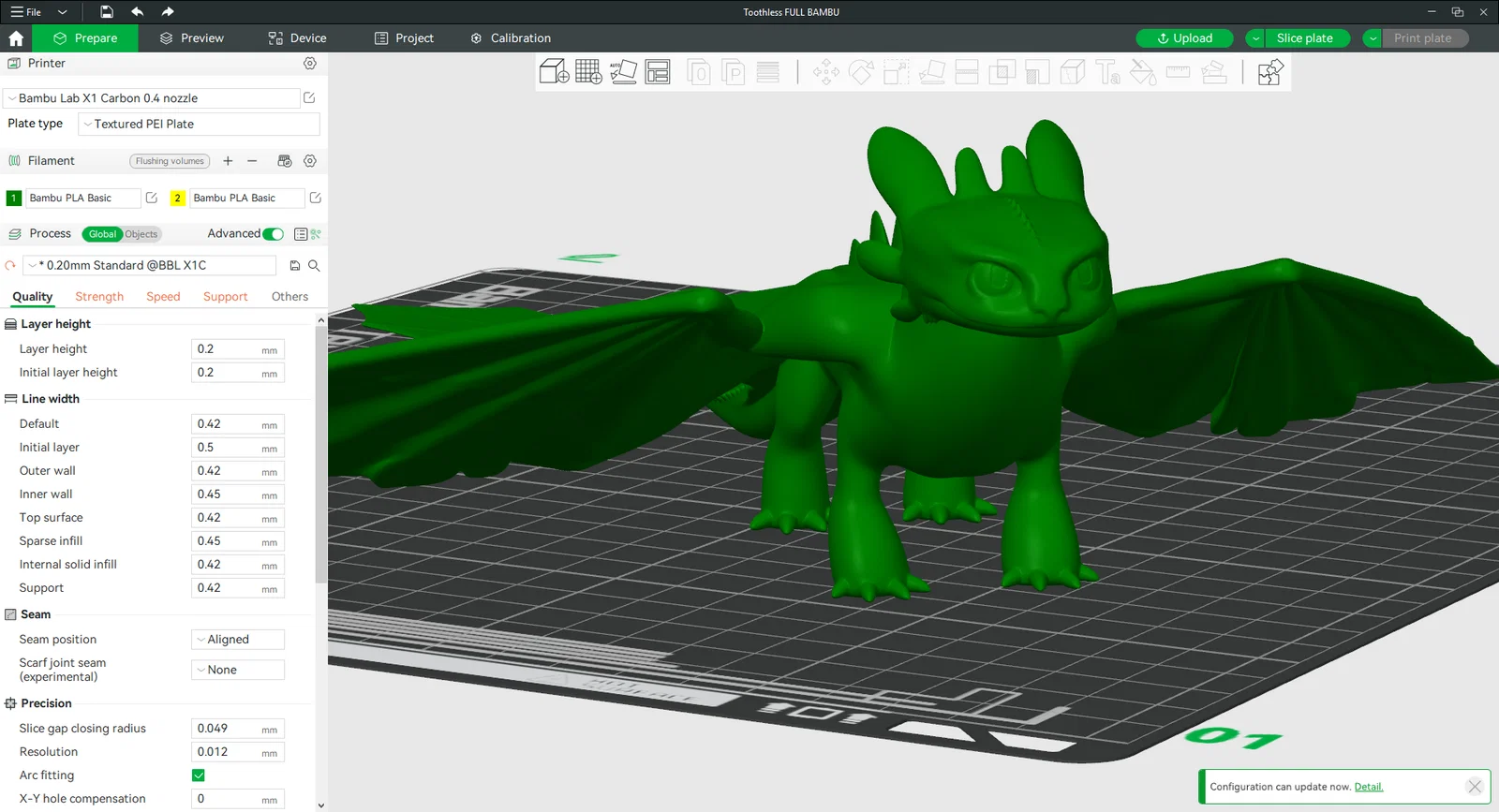This screenshot has width=1499, height=812.
Task: Remove a filament with minus icon
Action: (x=252, y=161)
